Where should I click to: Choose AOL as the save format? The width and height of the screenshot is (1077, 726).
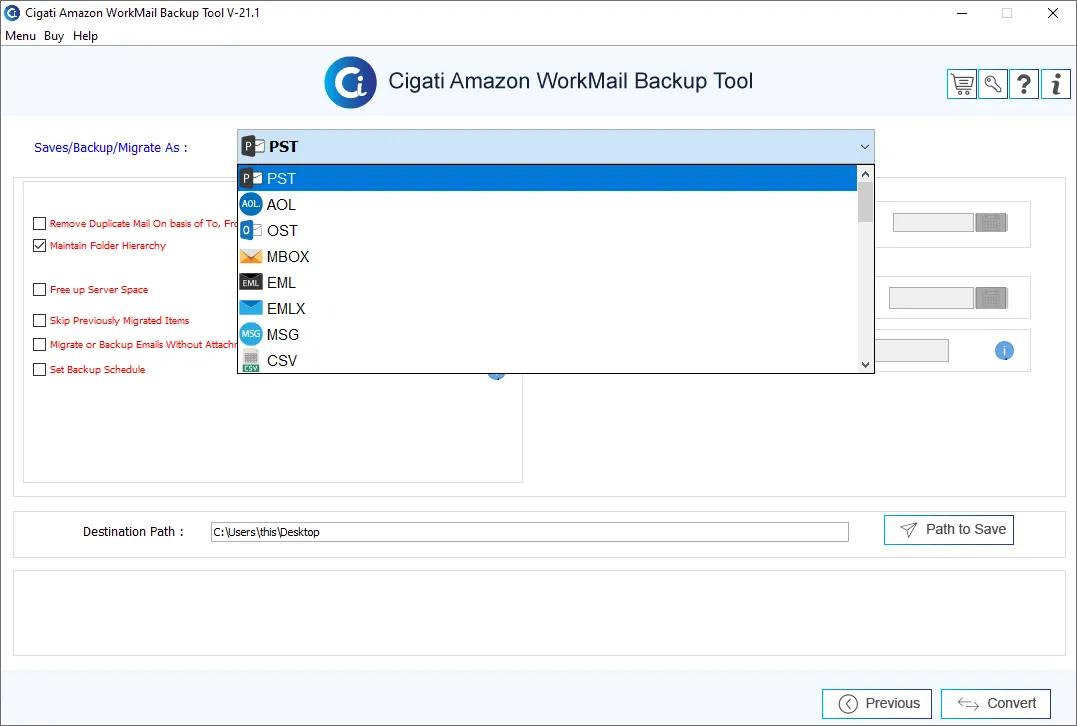click(547, 205)
